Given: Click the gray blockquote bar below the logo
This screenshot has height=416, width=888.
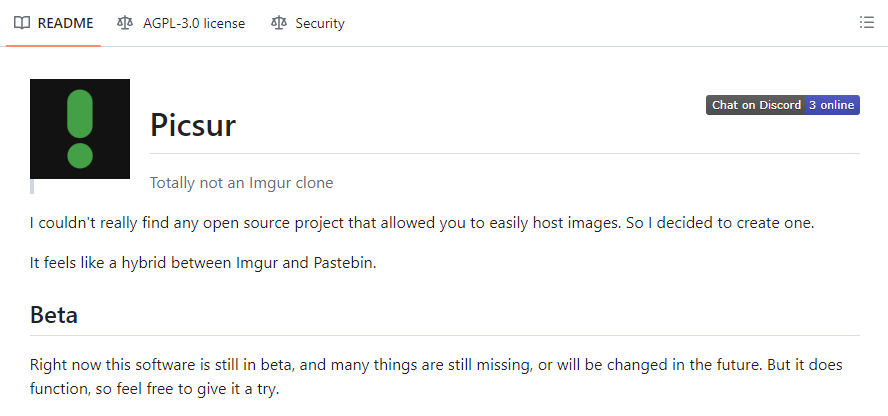Looking at the screenshot, I should point(32,186).
